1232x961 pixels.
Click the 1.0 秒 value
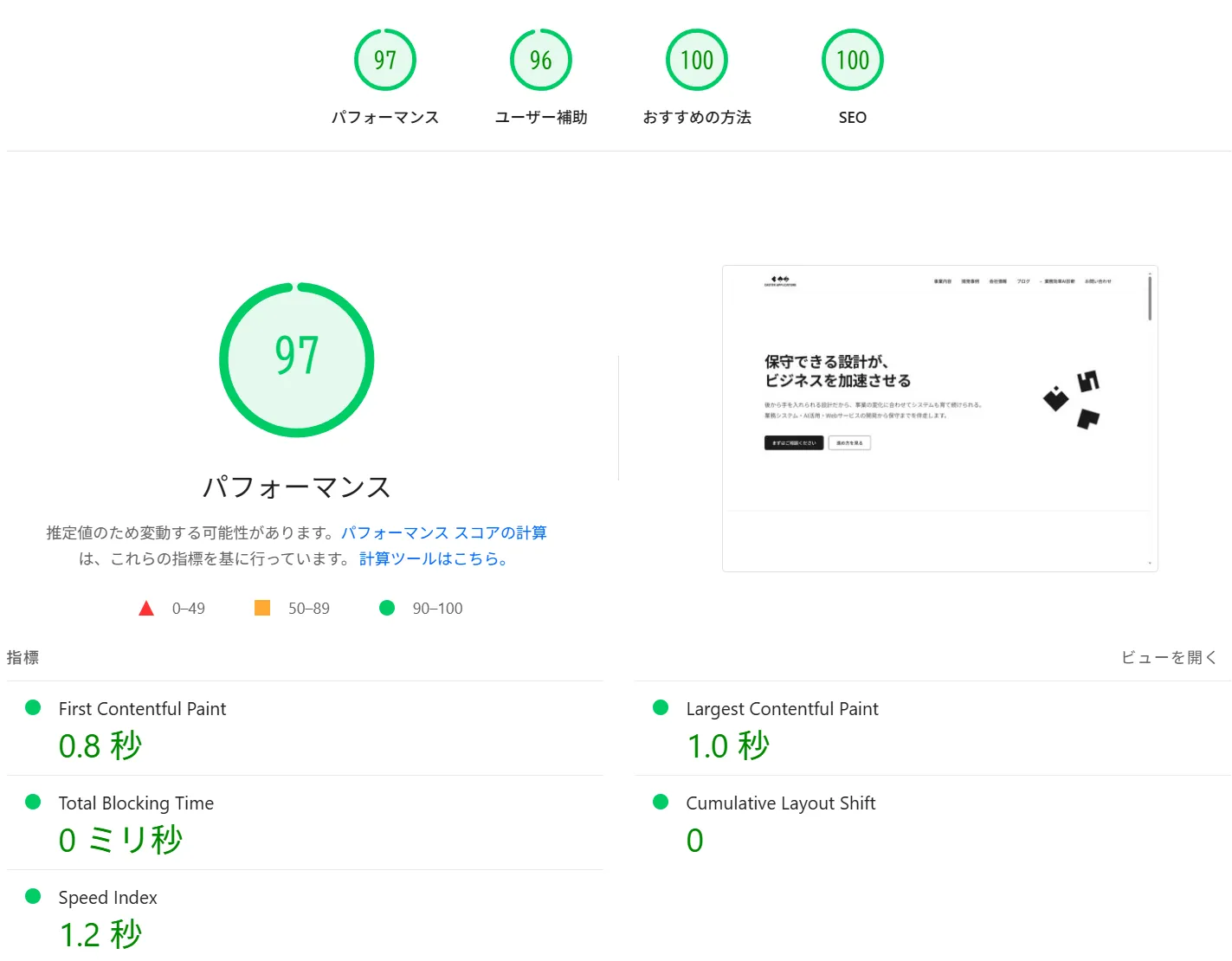728,745
